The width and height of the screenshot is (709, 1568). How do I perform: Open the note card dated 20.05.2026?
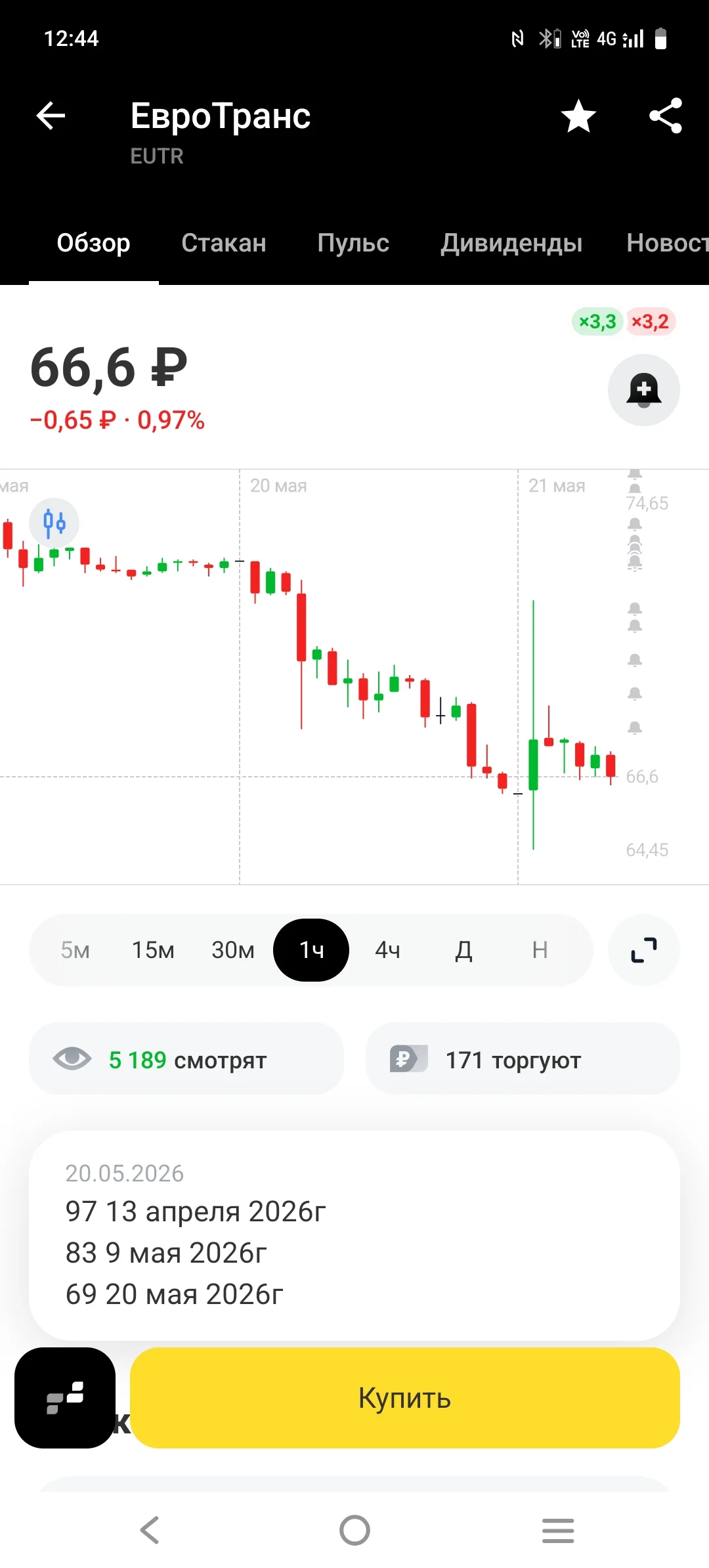click(354, 1235)
